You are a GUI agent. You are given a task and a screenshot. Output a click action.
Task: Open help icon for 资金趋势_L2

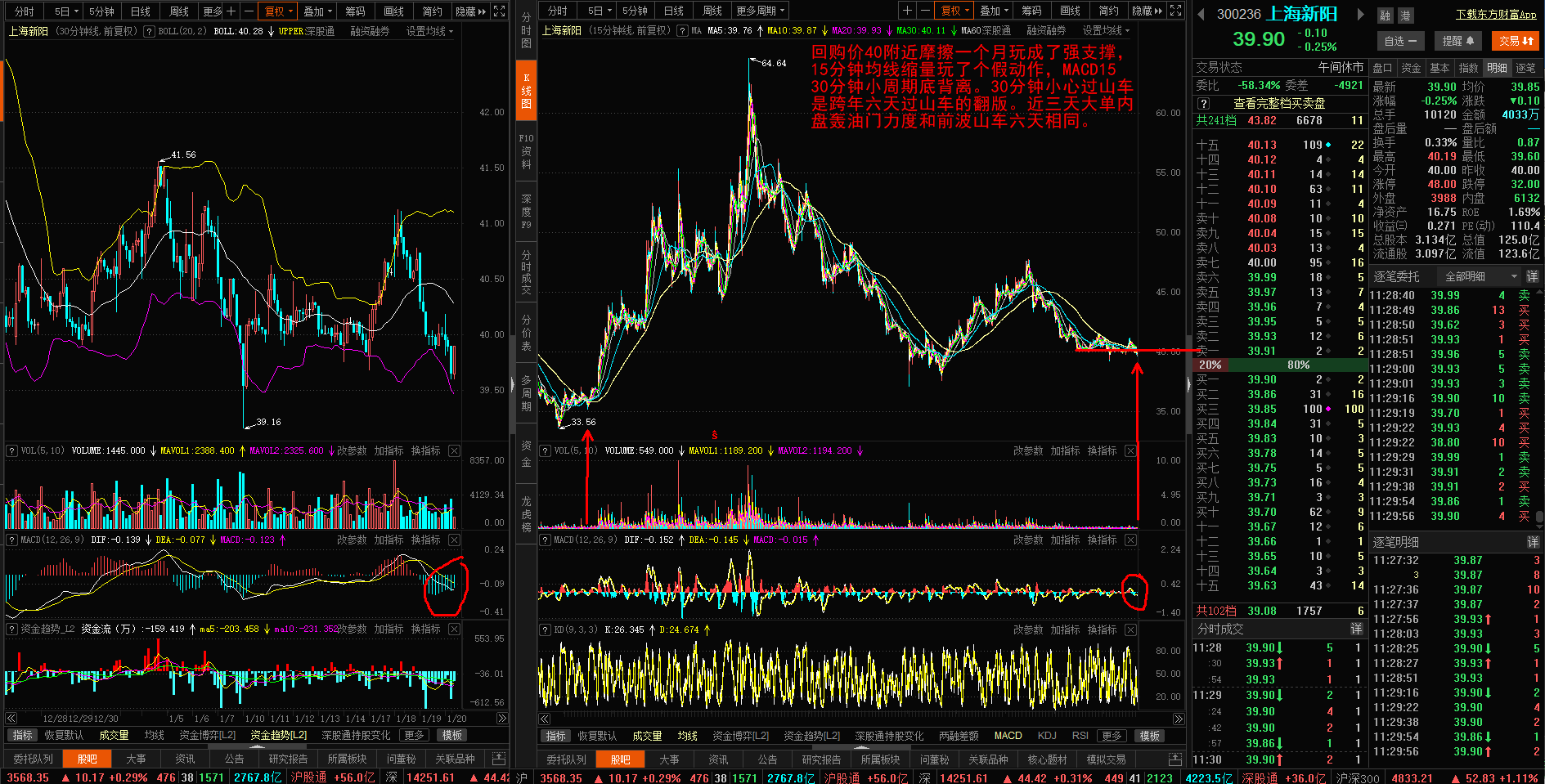coord(11,629)
